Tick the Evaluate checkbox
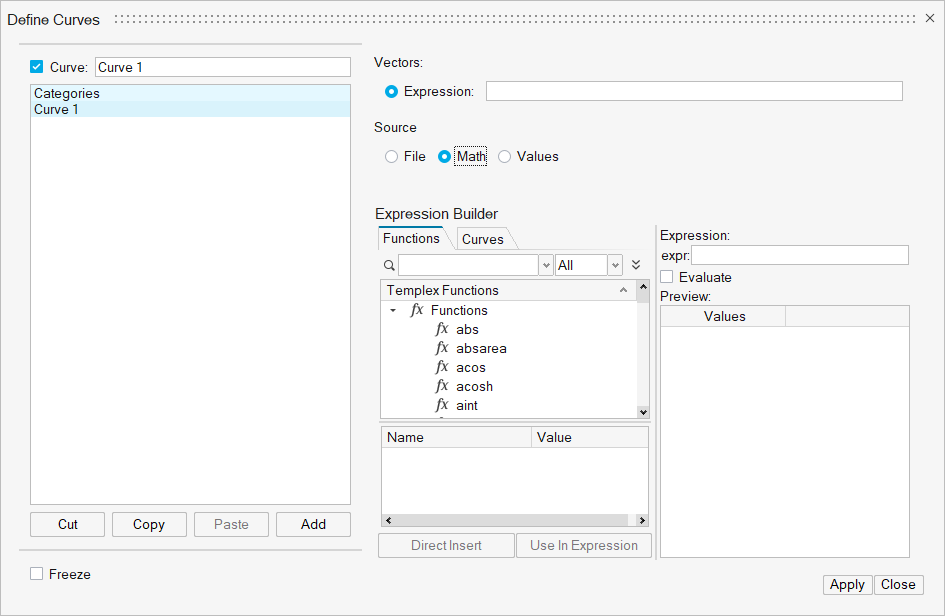The width and height of the screenshot is (945, 616). tap(667, 277)
